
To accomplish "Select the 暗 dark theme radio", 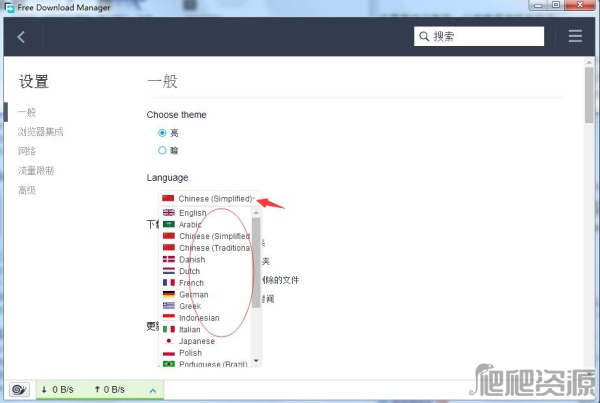I will tap(162, 150).
